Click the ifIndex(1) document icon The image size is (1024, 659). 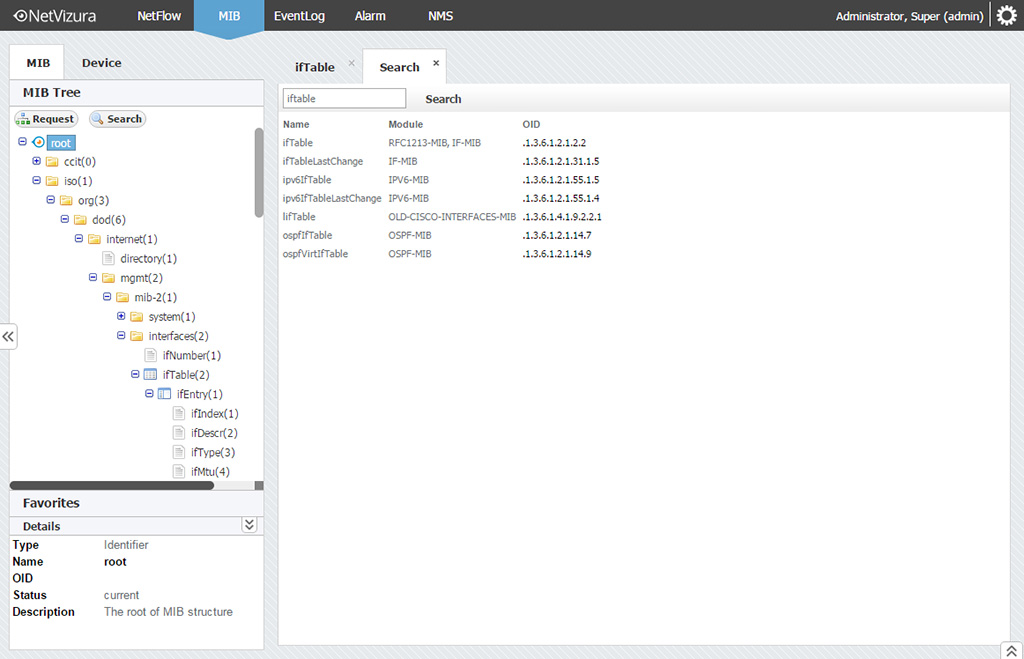pyautogui.click(x=179, y=413)
